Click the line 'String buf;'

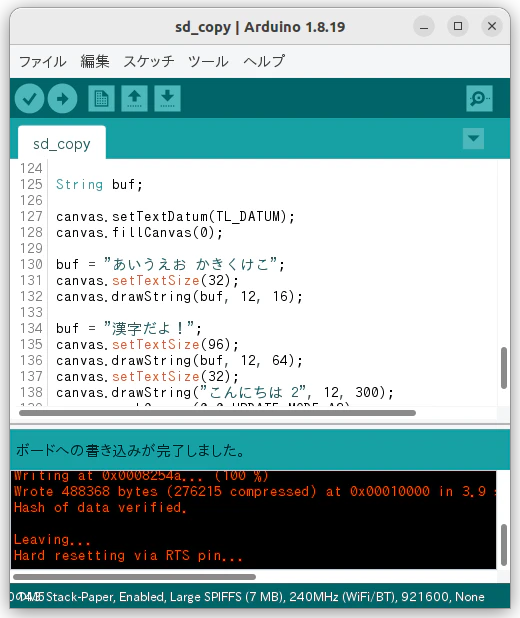point(99,184)
